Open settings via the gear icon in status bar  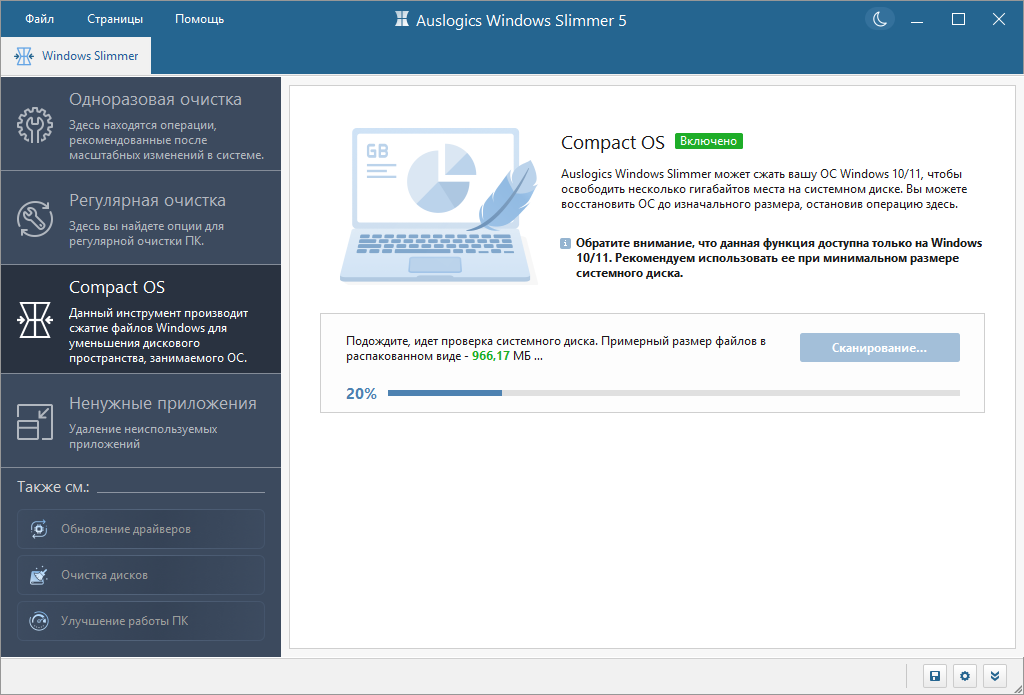click(965, 676)
